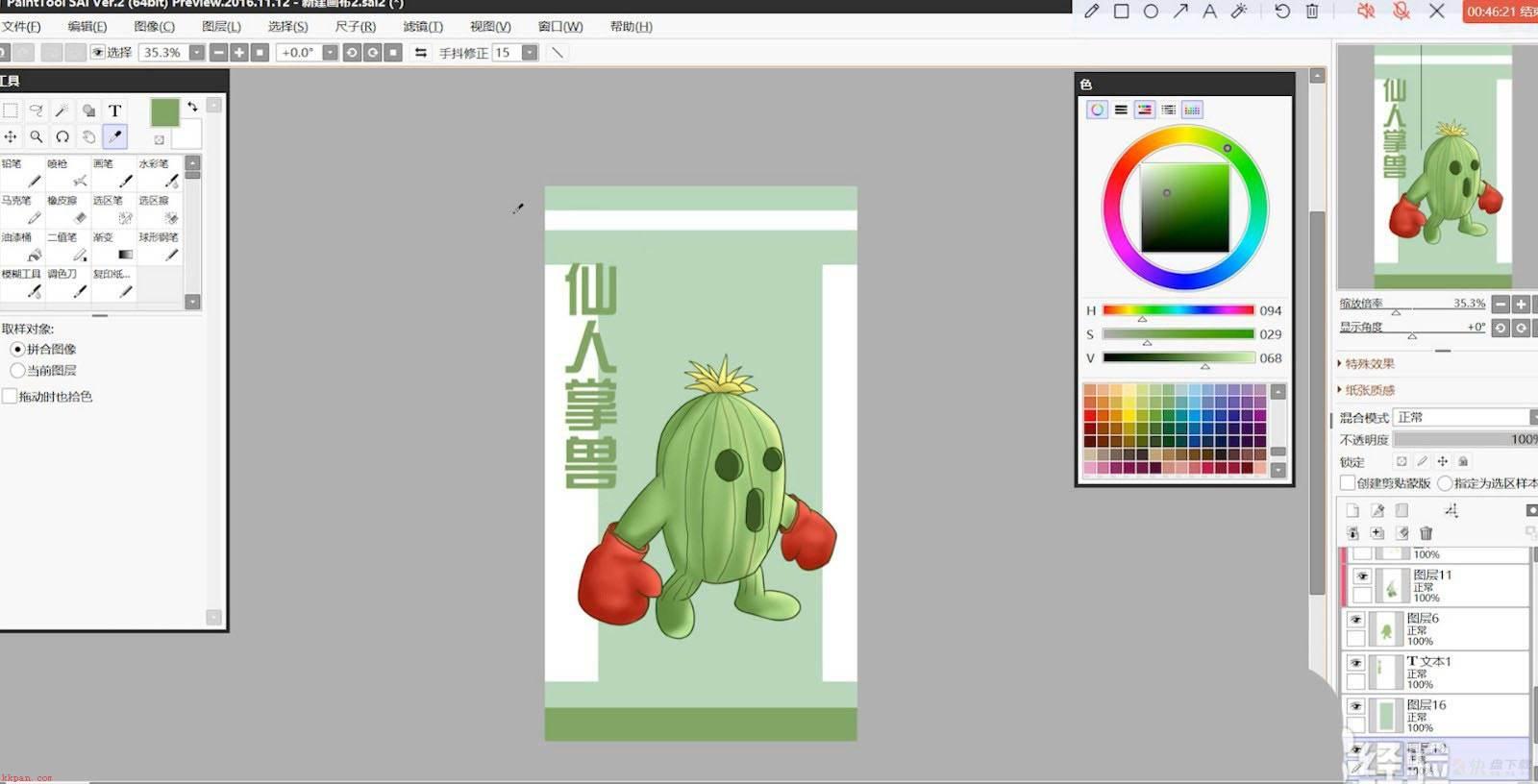Select the move tool
The height and width of the screenshot is (784, 1538).
10,136
